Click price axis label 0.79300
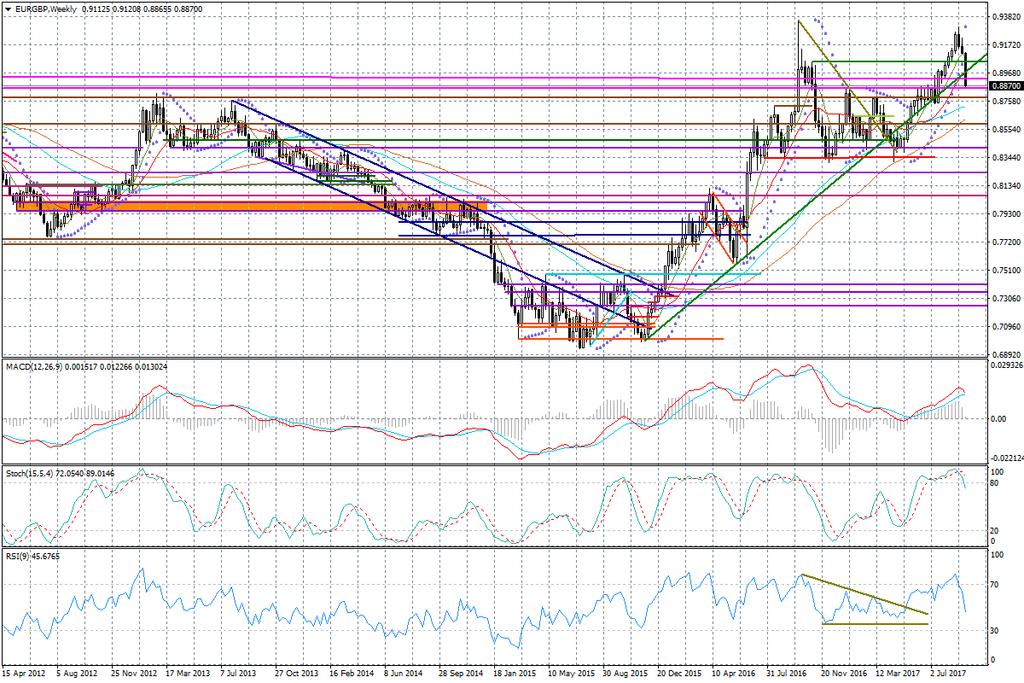Viewport: 1024px width, 683px height. pos(1006,214)
